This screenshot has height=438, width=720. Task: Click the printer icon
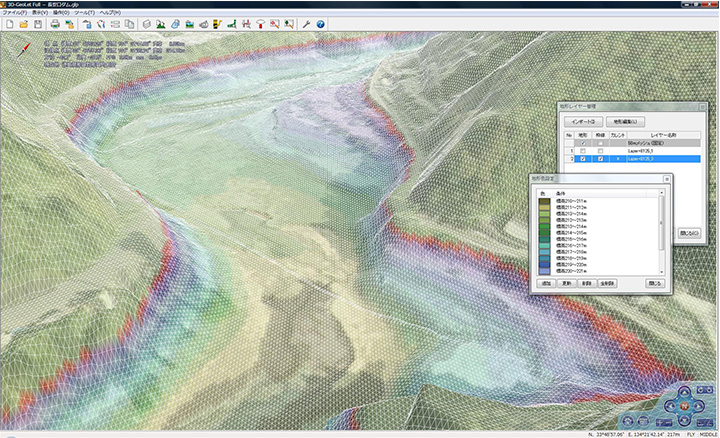[x=55, y=23]
